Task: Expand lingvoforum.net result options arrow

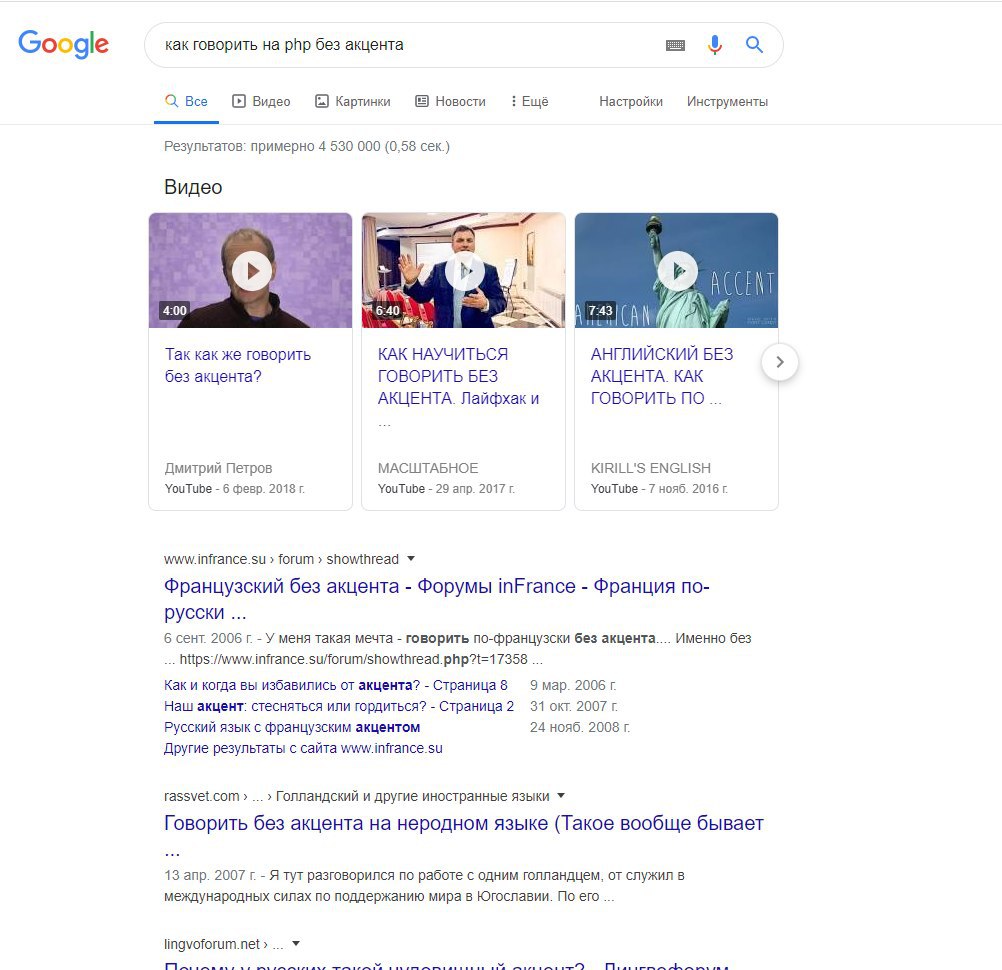Action: coord(296,943)
